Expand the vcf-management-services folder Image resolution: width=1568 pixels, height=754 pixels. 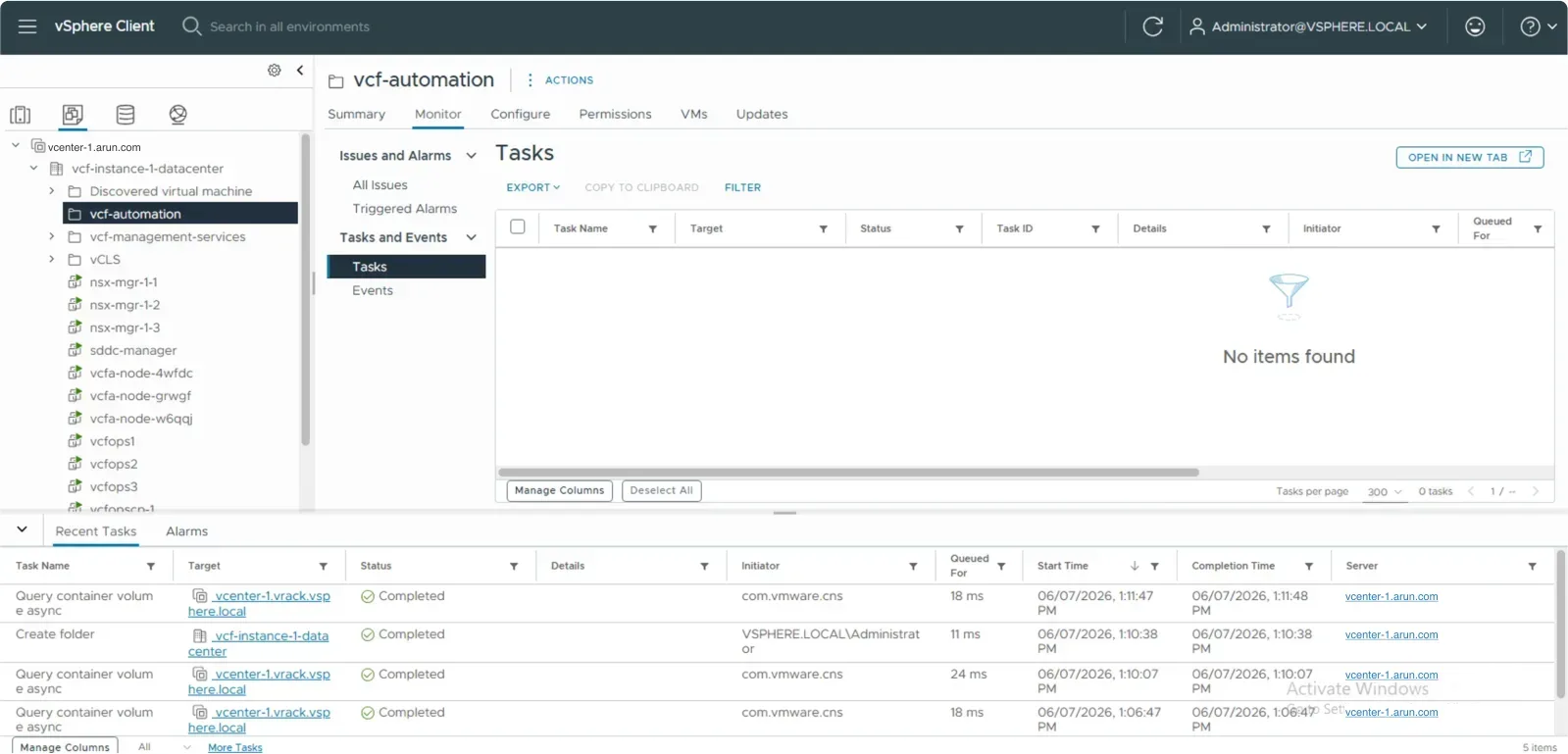tap(52, 236)
